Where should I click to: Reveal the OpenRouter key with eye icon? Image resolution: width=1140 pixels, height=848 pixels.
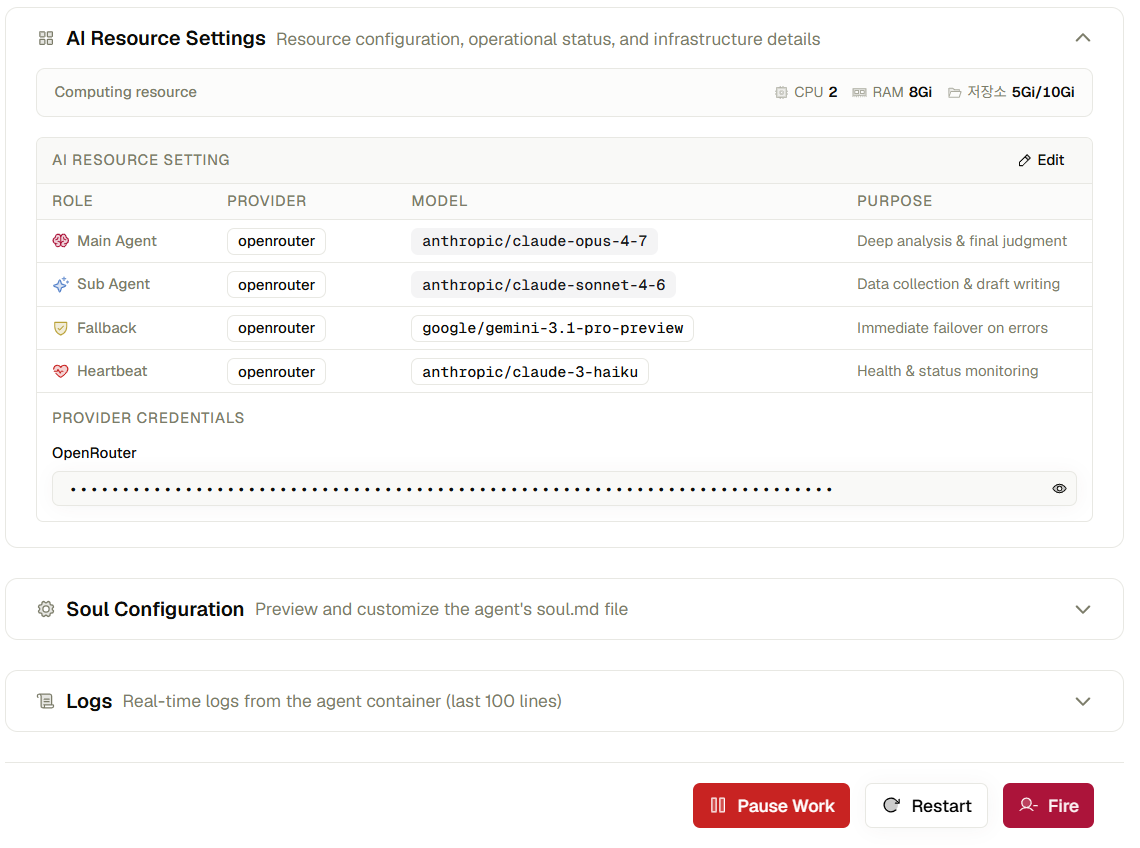1059,489
